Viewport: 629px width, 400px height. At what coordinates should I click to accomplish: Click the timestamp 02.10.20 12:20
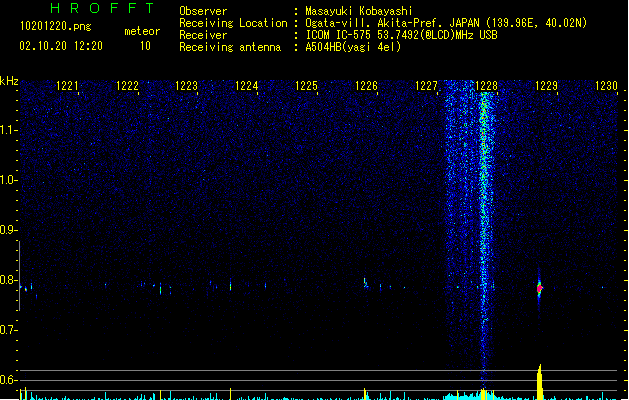tap(61, 46)
